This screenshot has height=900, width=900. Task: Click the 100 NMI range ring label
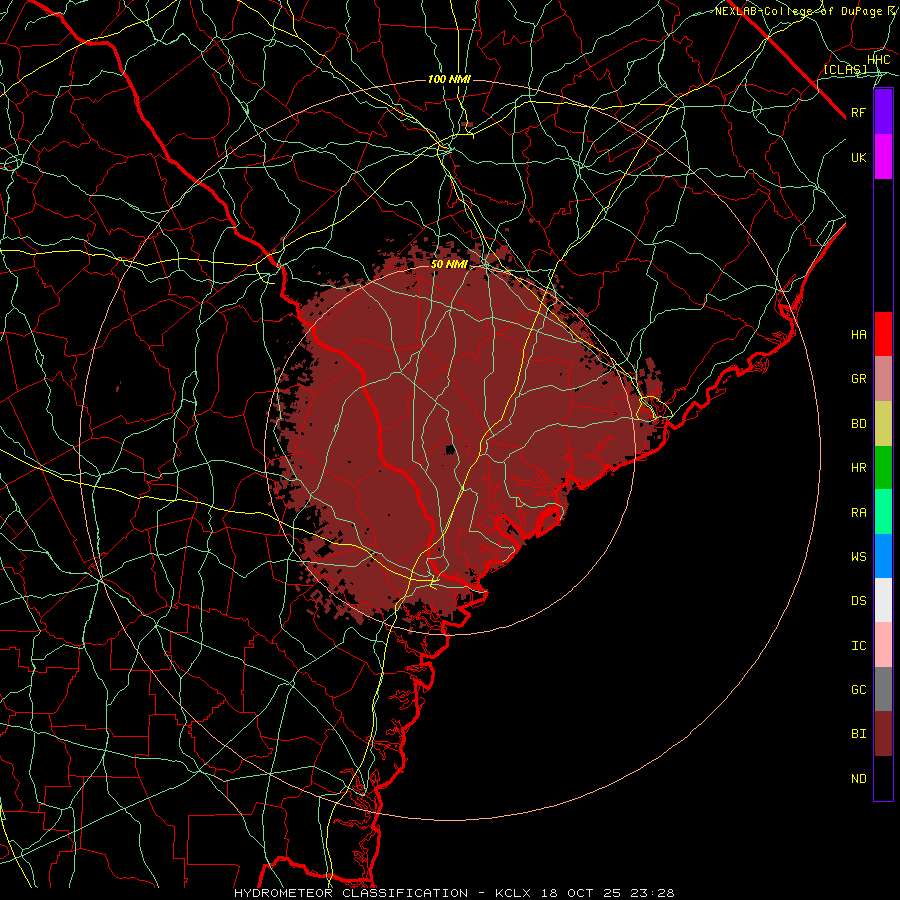(449, 79)
